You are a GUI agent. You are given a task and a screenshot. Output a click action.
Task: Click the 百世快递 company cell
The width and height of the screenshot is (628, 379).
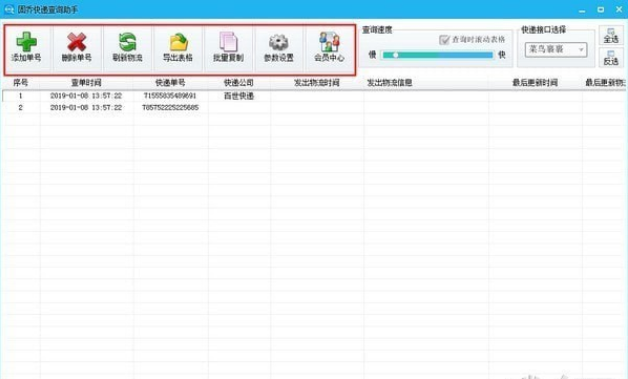(239, 96)
